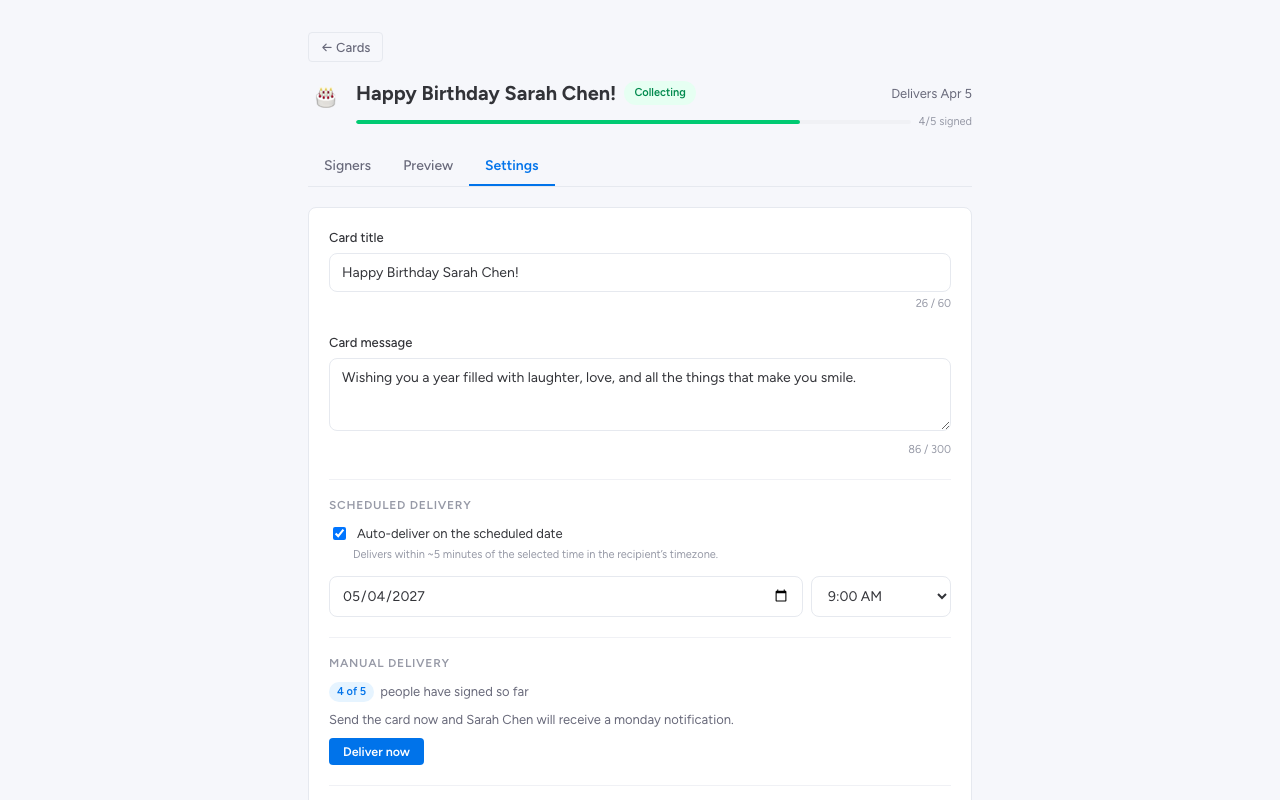Click the Deliver now button

376,752
